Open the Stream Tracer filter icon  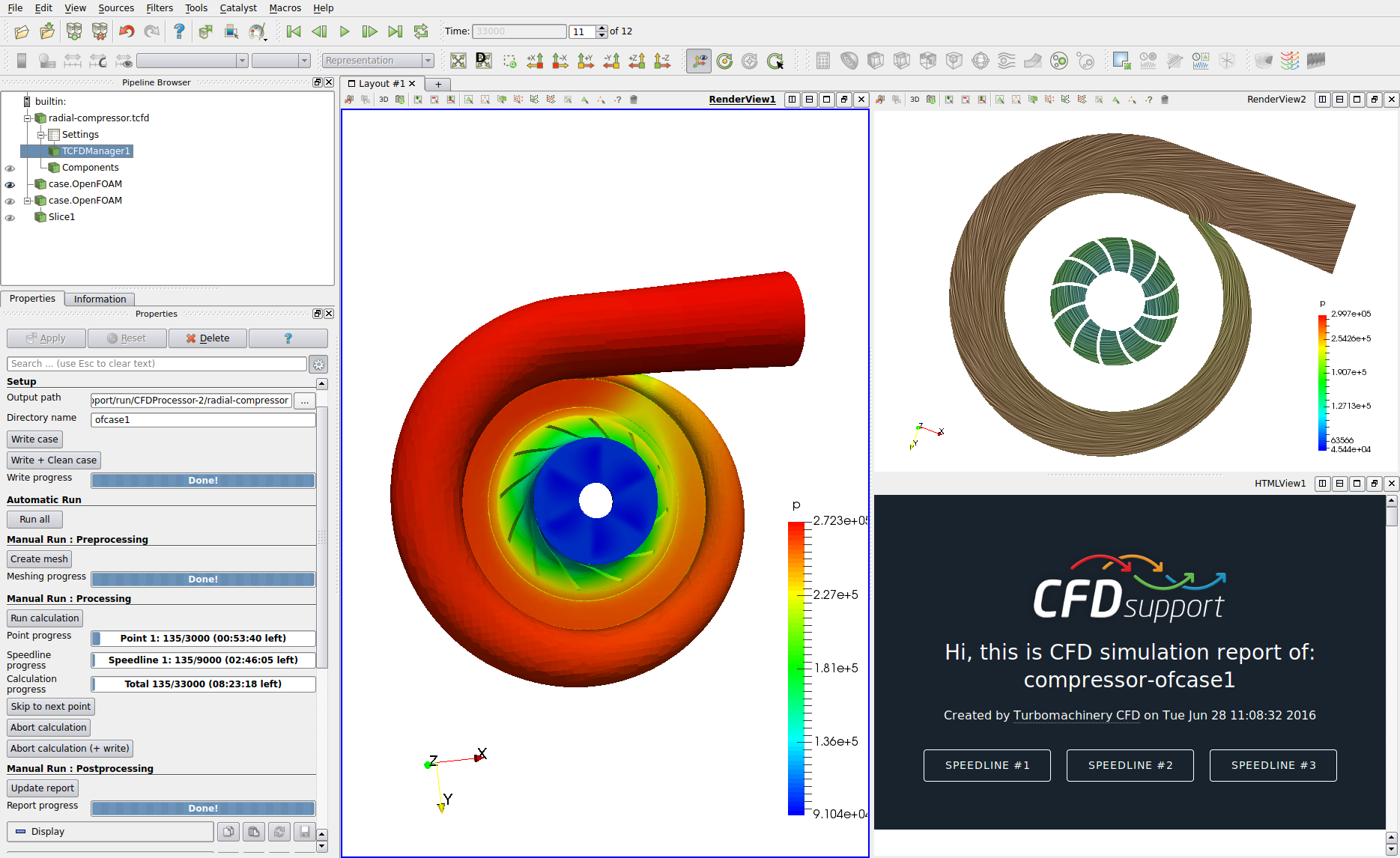coord(1006,61)
